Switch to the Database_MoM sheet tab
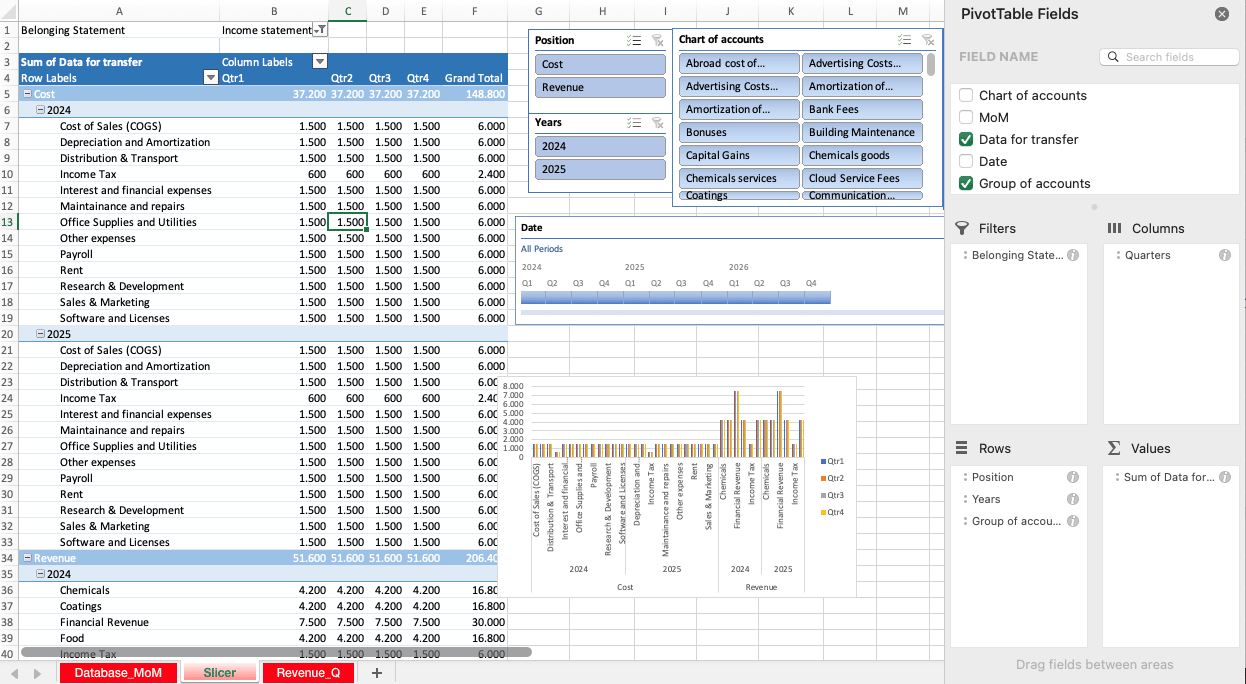This screenshot has width=1246, height=684. pyautogui.click(x=118, y=673)
